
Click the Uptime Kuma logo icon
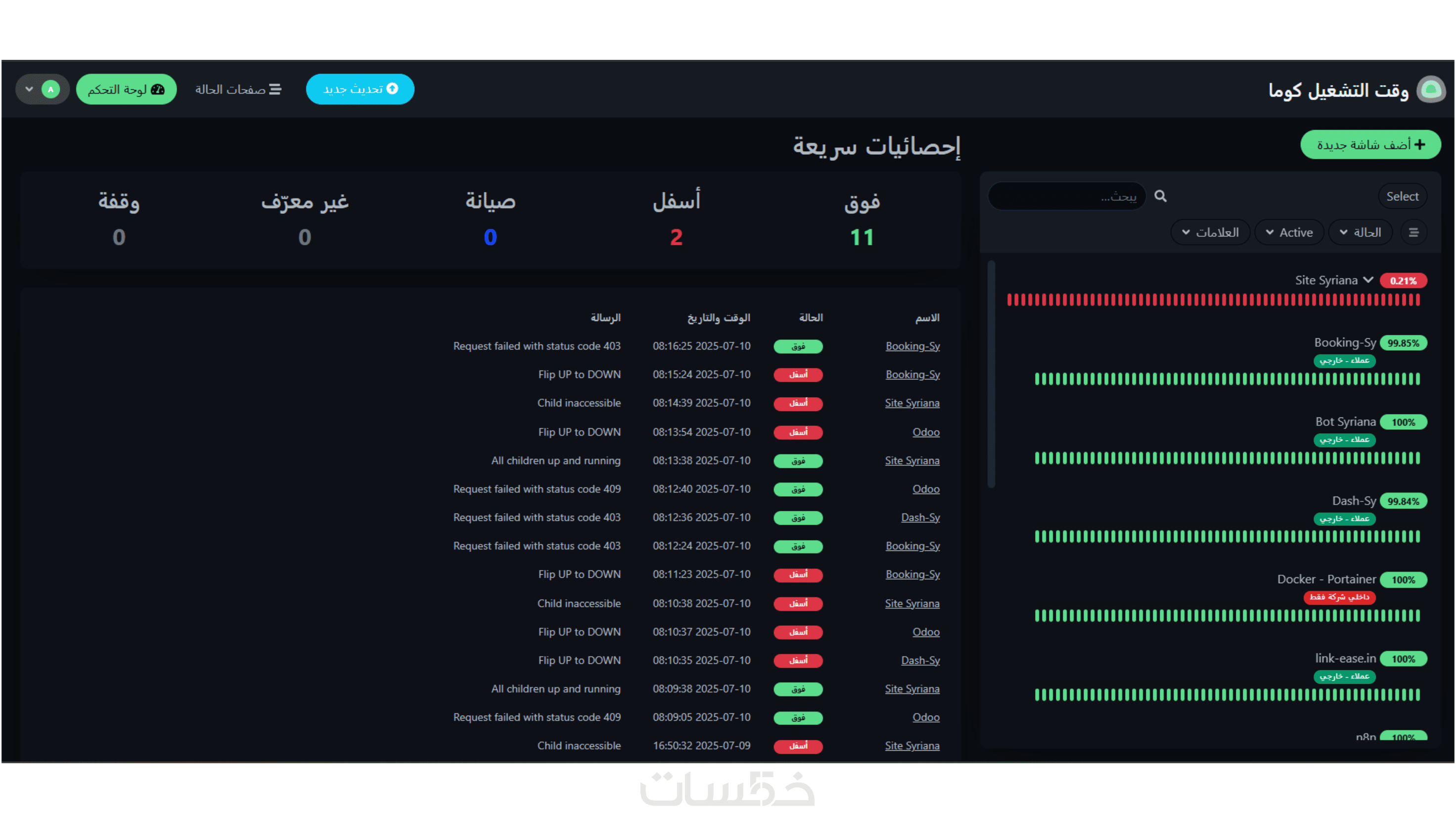coord(1431,90)
